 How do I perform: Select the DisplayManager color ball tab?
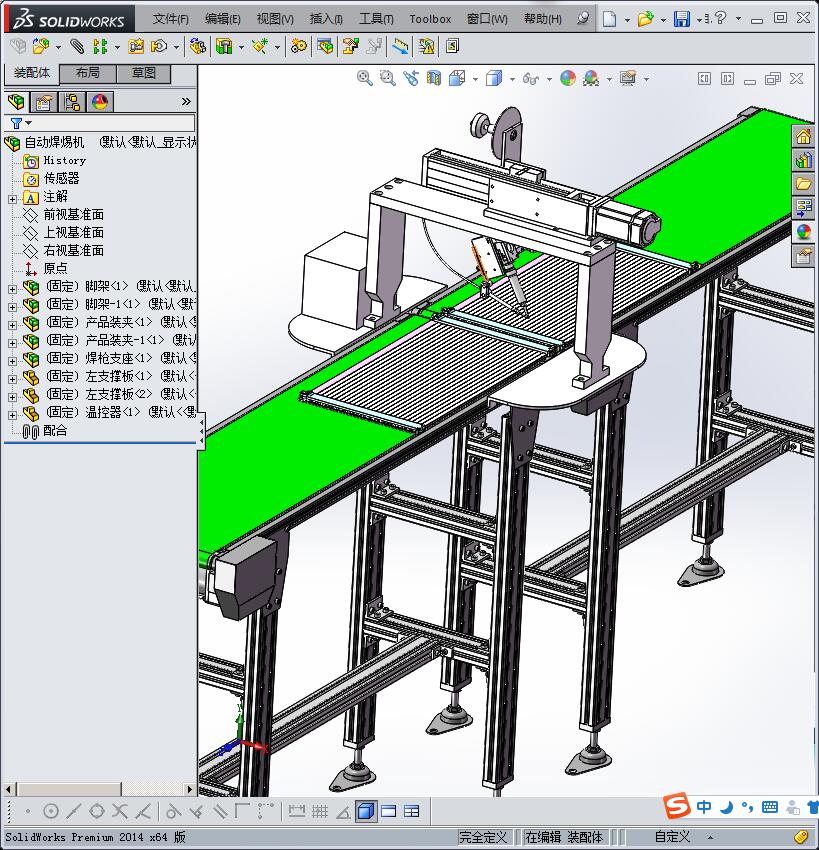(x=100, y=102)
